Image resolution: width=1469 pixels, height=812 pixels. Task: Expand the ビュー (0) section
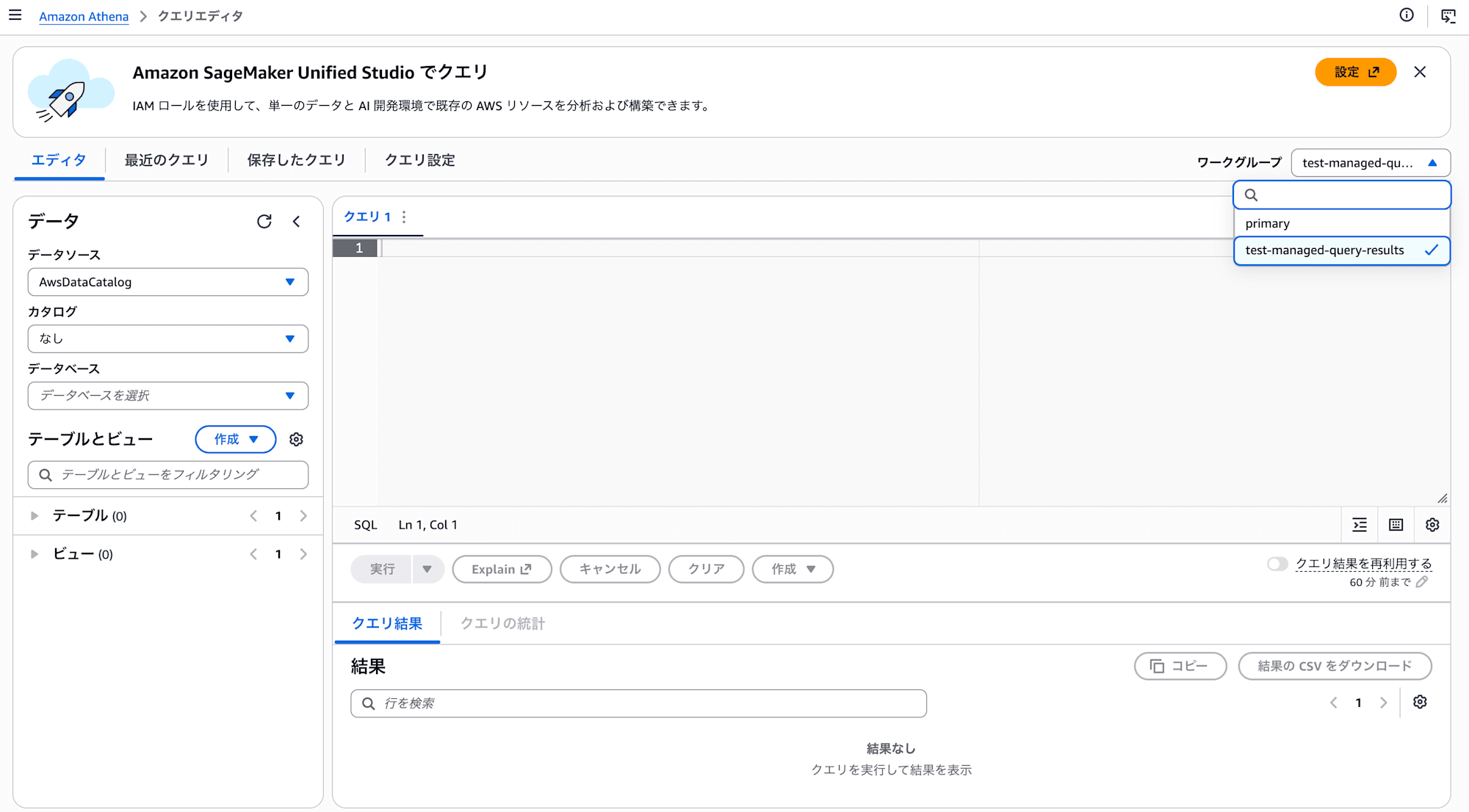[x=35, y=554]
